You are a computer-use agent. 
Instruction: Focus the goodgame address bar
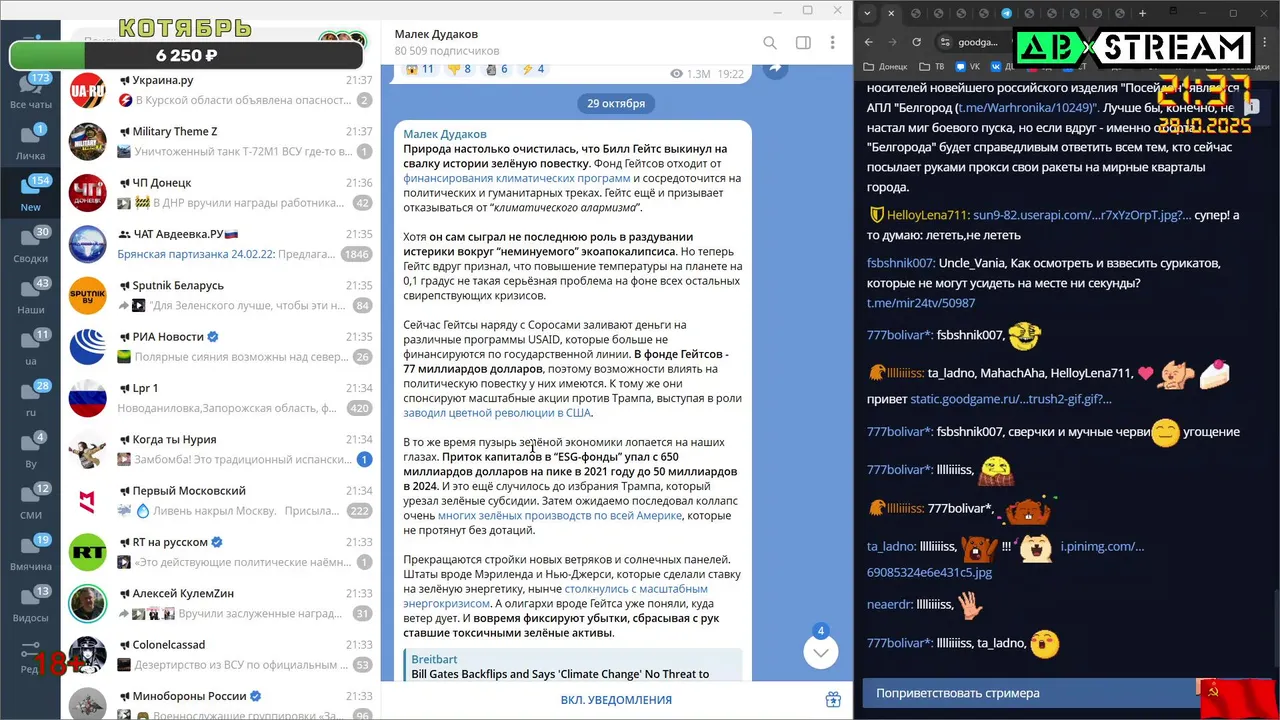(x=977, y=42)
